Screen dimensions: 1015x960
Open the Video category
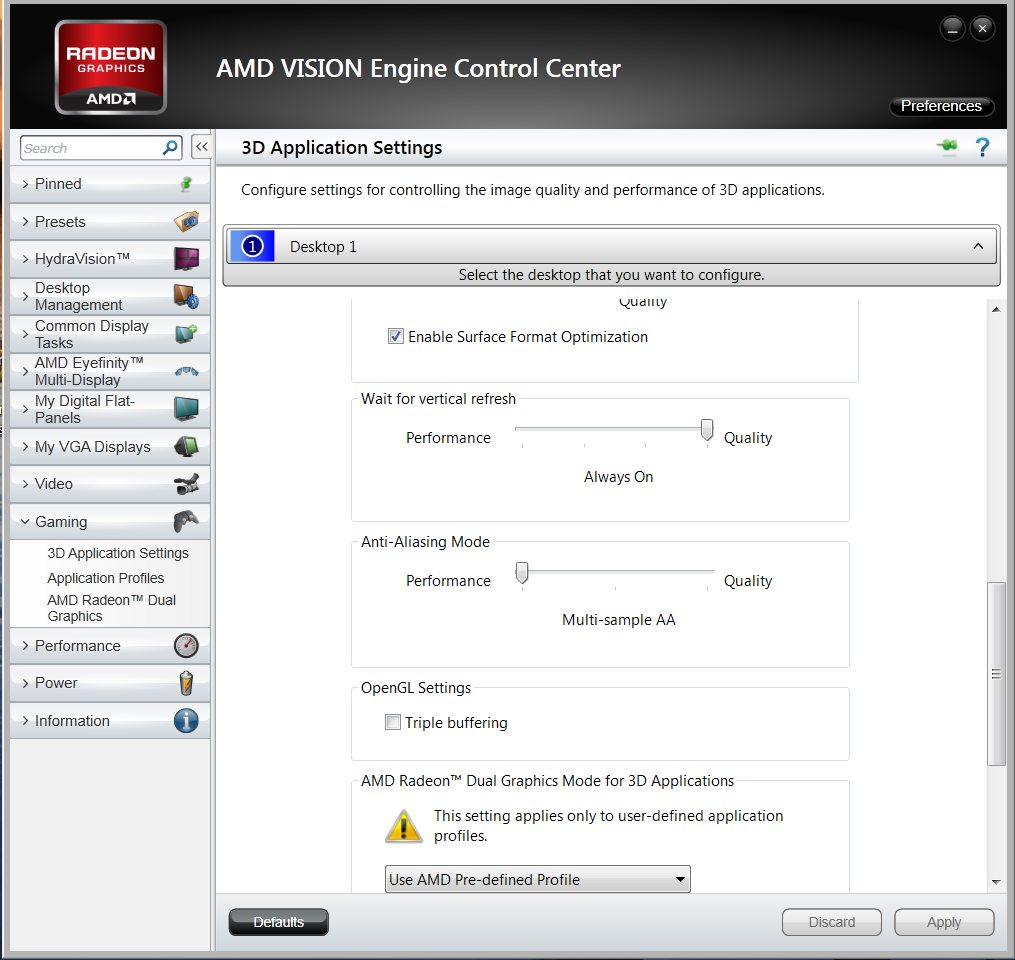(x=110, y=484)
